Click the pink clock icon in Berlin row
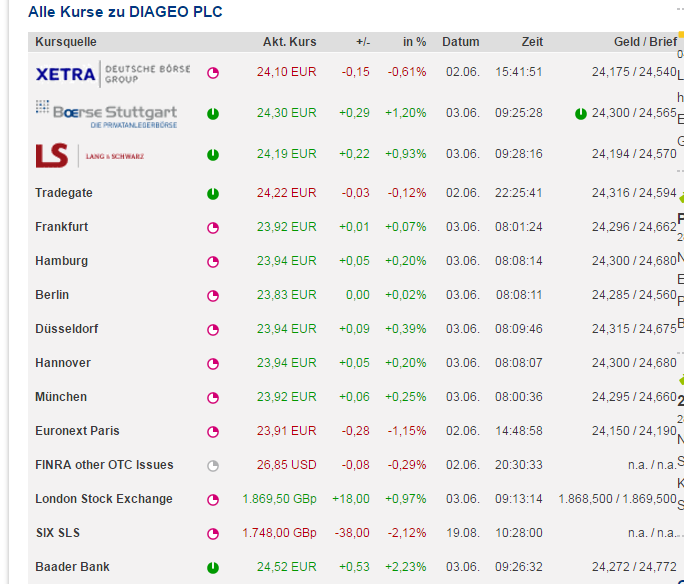 213,296
